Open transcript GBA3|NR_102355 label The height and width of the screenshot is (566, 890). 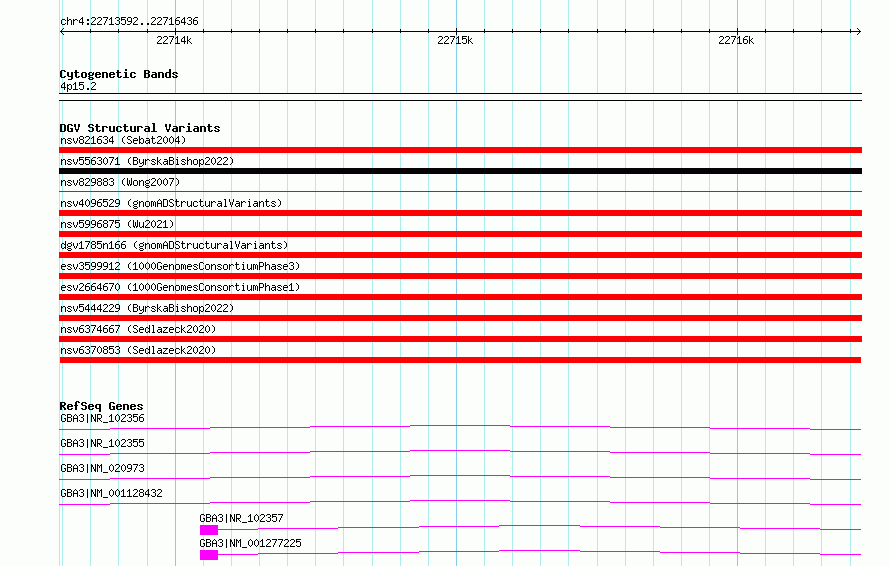(x=102, y=443)
